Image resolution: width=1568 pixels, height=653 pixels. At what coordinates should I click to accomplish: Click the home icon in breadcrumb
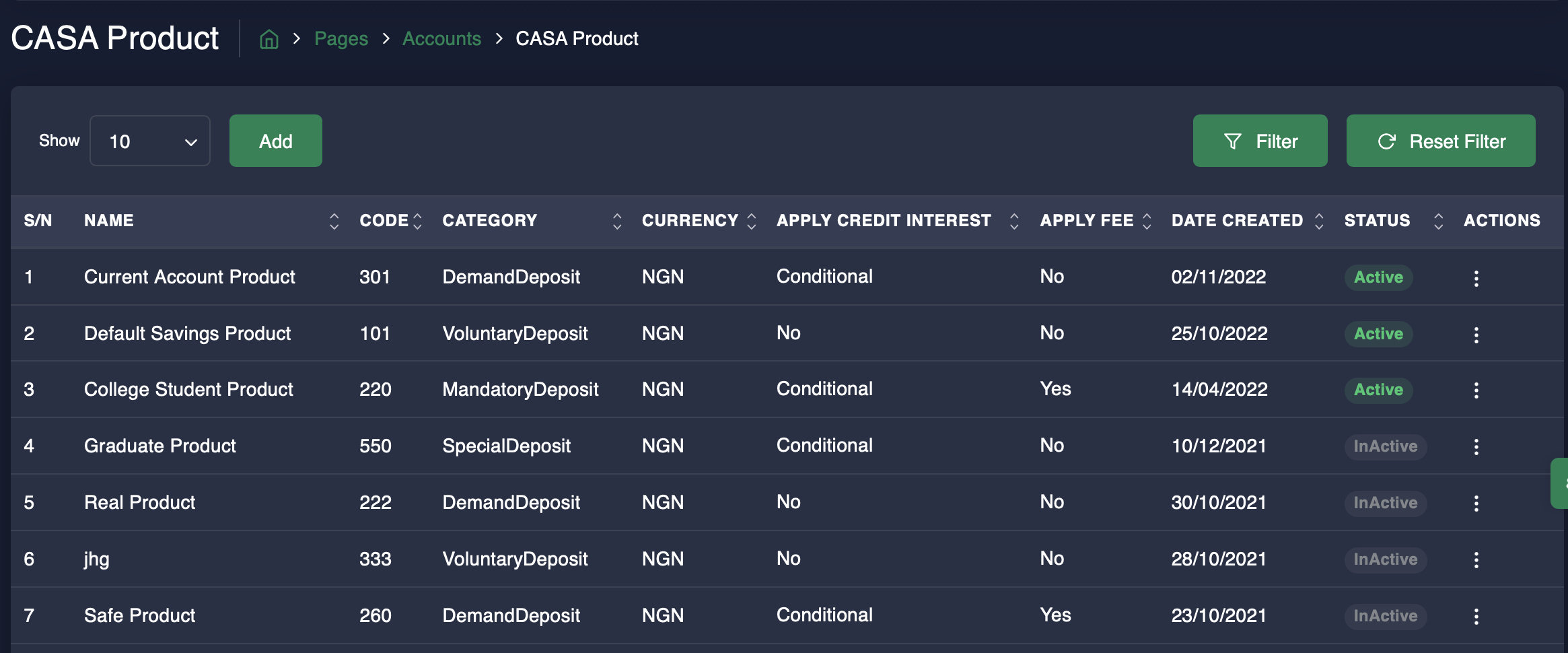[269, 39]
